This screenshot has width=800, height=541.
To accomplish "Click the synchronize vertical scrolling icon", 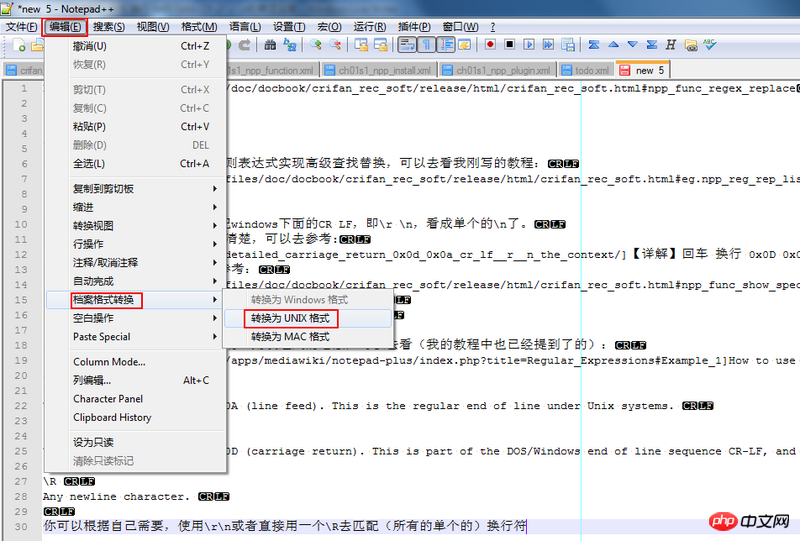I will [x=361, y=45].
